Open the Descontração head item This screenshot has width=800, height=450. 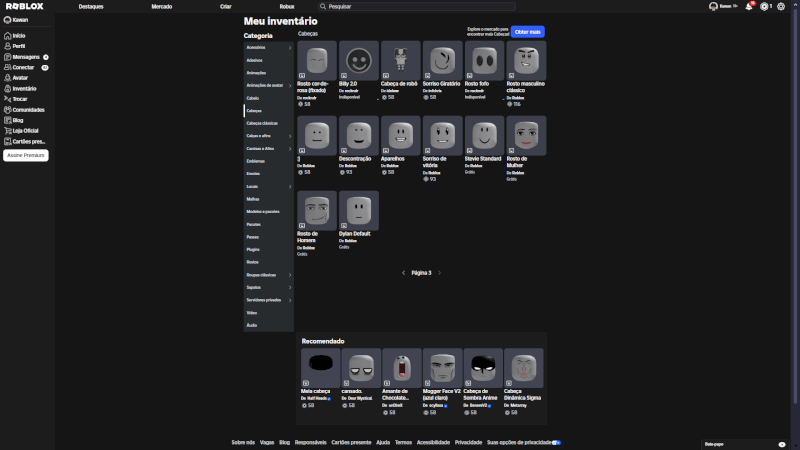point(359,136)
